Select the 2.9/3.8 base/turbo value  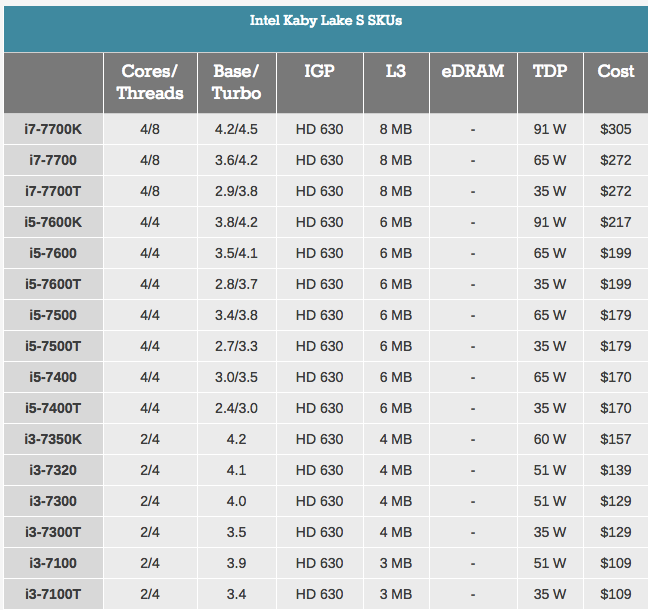pyautogui.click(x=236, y=191)
